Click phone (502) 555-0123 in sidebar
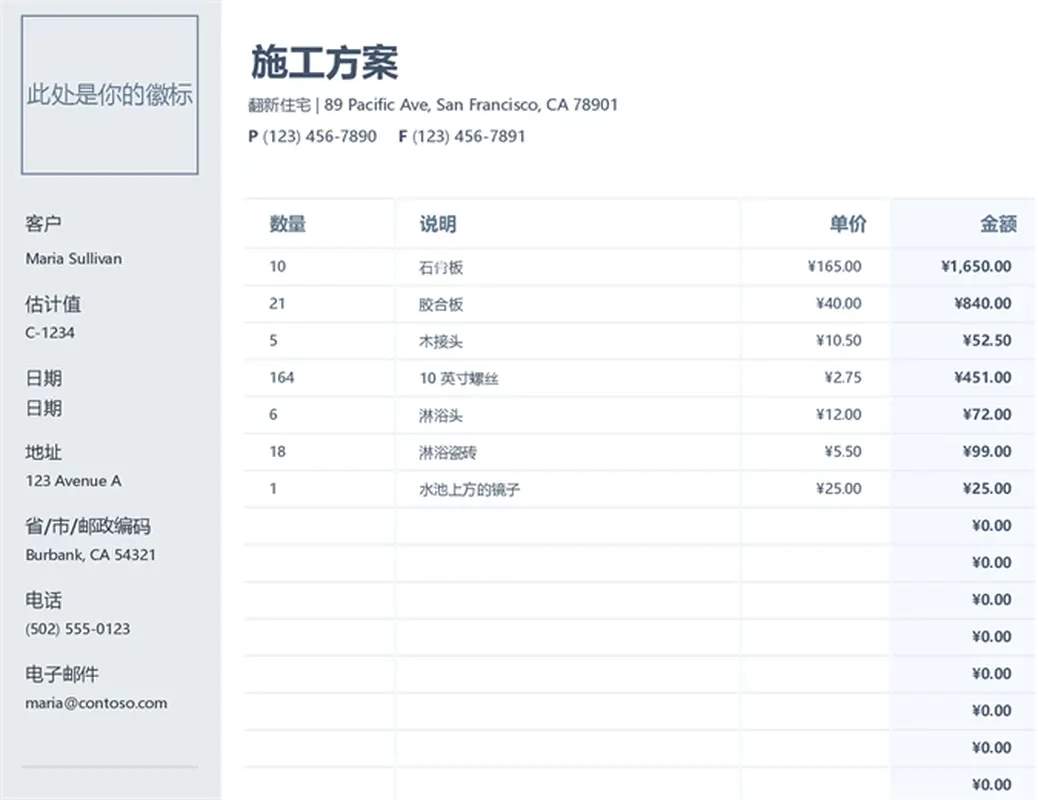Viewport: 1038px width, 800px height. [77, 628]
